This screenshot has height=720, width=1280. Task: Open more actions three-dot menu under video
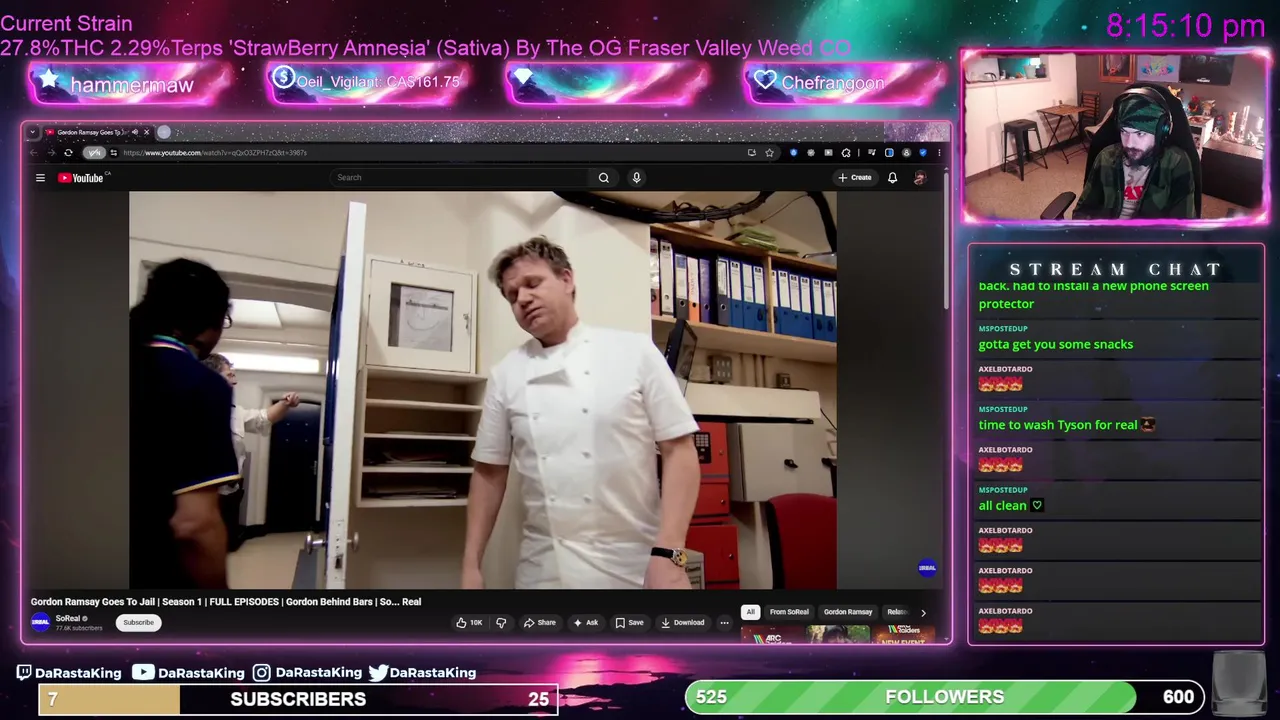click(723, 622)
